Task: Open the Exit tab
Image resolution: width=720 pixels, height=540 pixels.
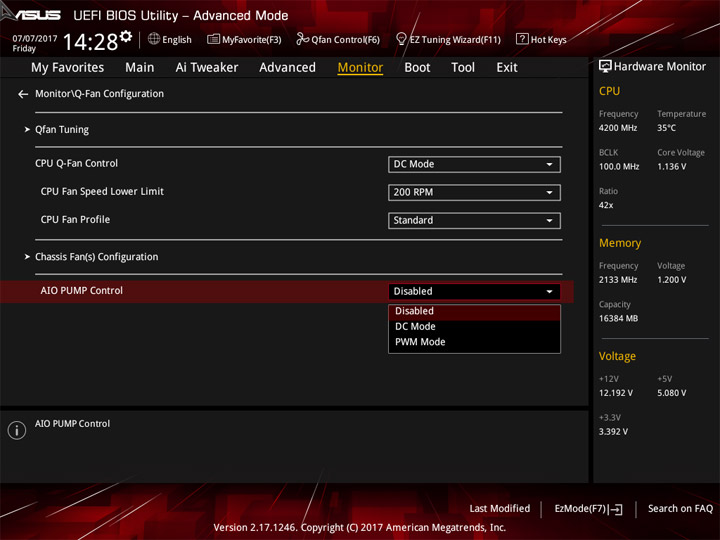Action: coord(506,68)
